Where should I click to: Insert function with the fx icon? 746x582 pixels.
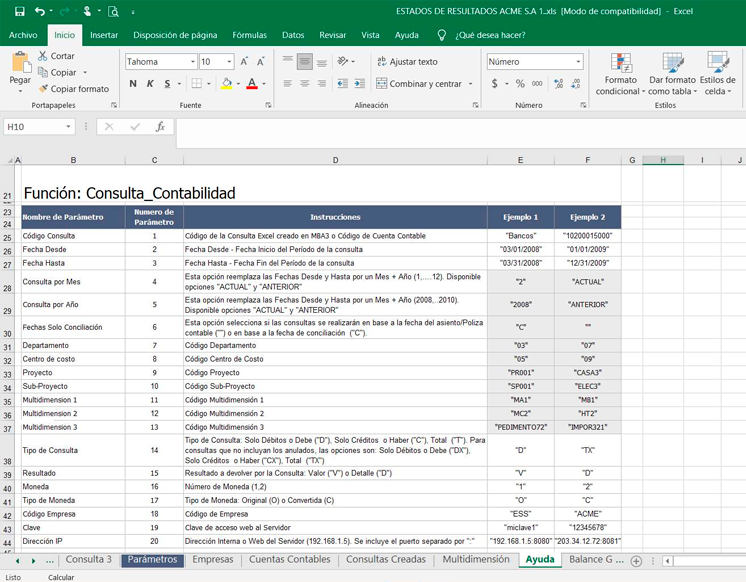click(x=160, y=127)
